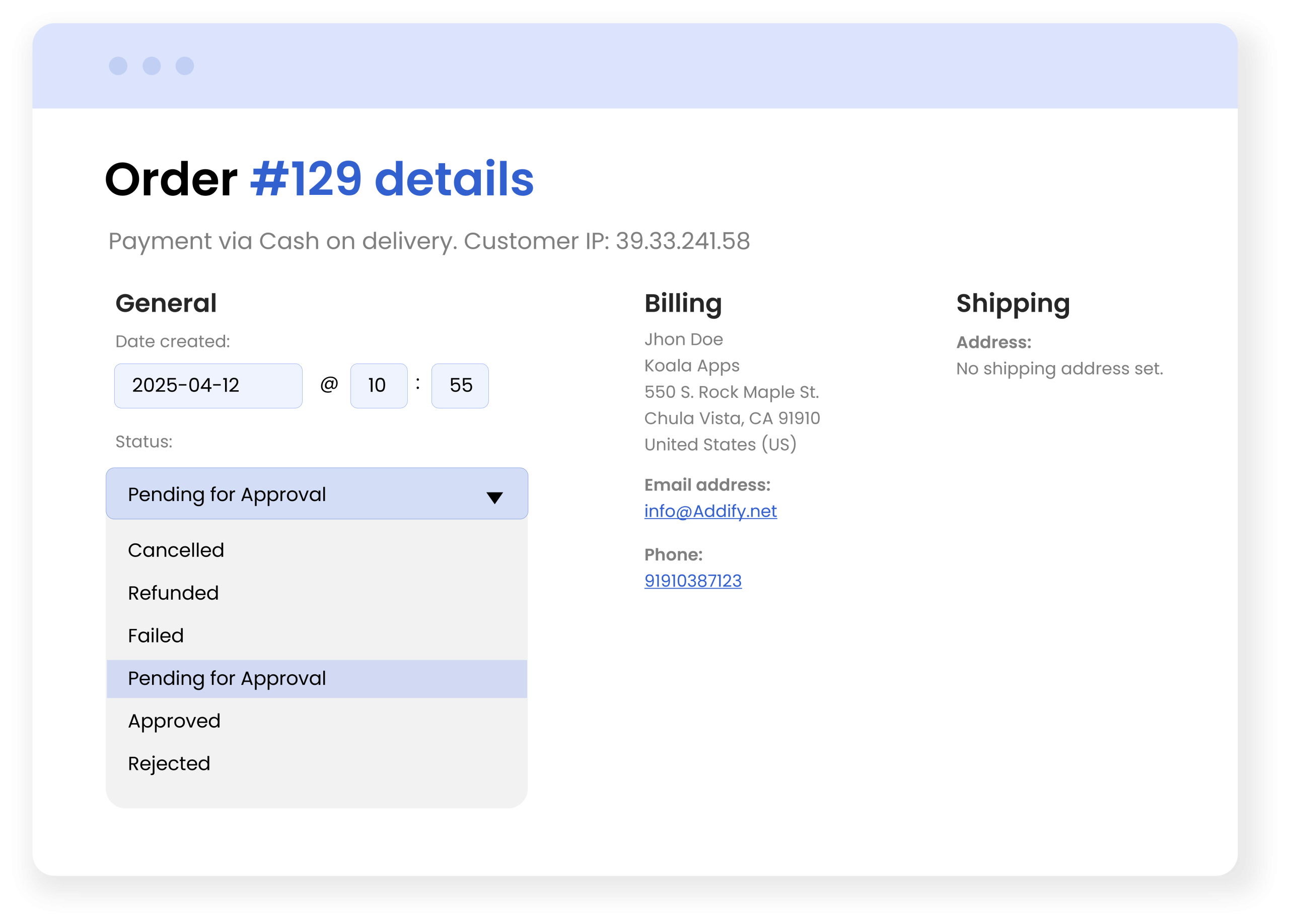Click the third window control dot
Viewport: 1289px width, 924px height.
tap(185, 66)
